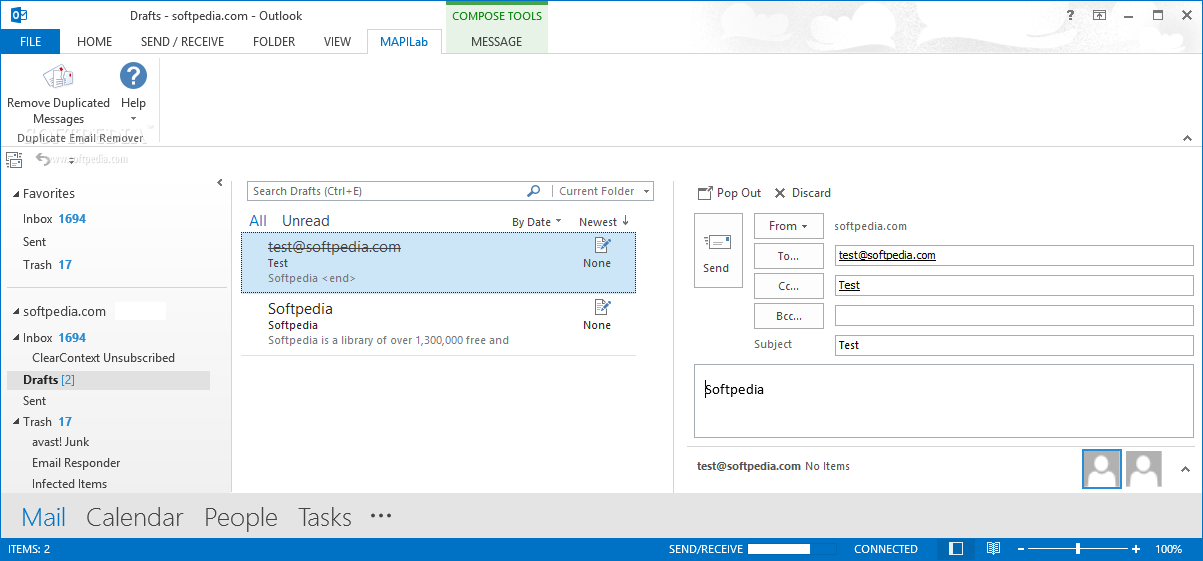Go to People module
Viewport: 1203px width, 561px height.
(x=241, y=517)
